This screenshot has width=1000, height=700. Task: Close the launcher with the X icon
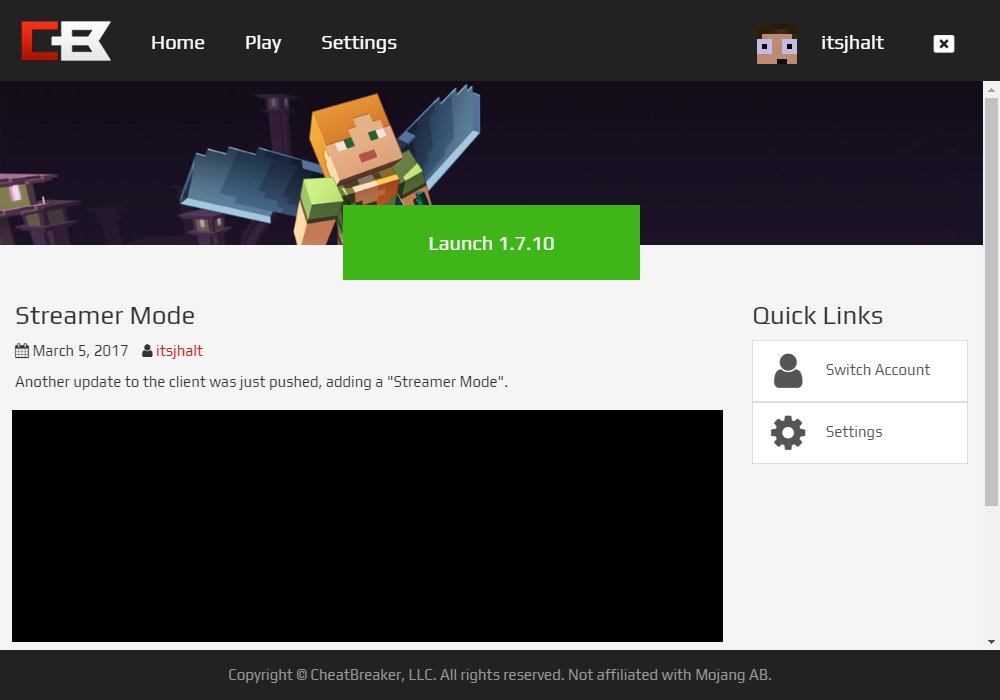point(943,43)
